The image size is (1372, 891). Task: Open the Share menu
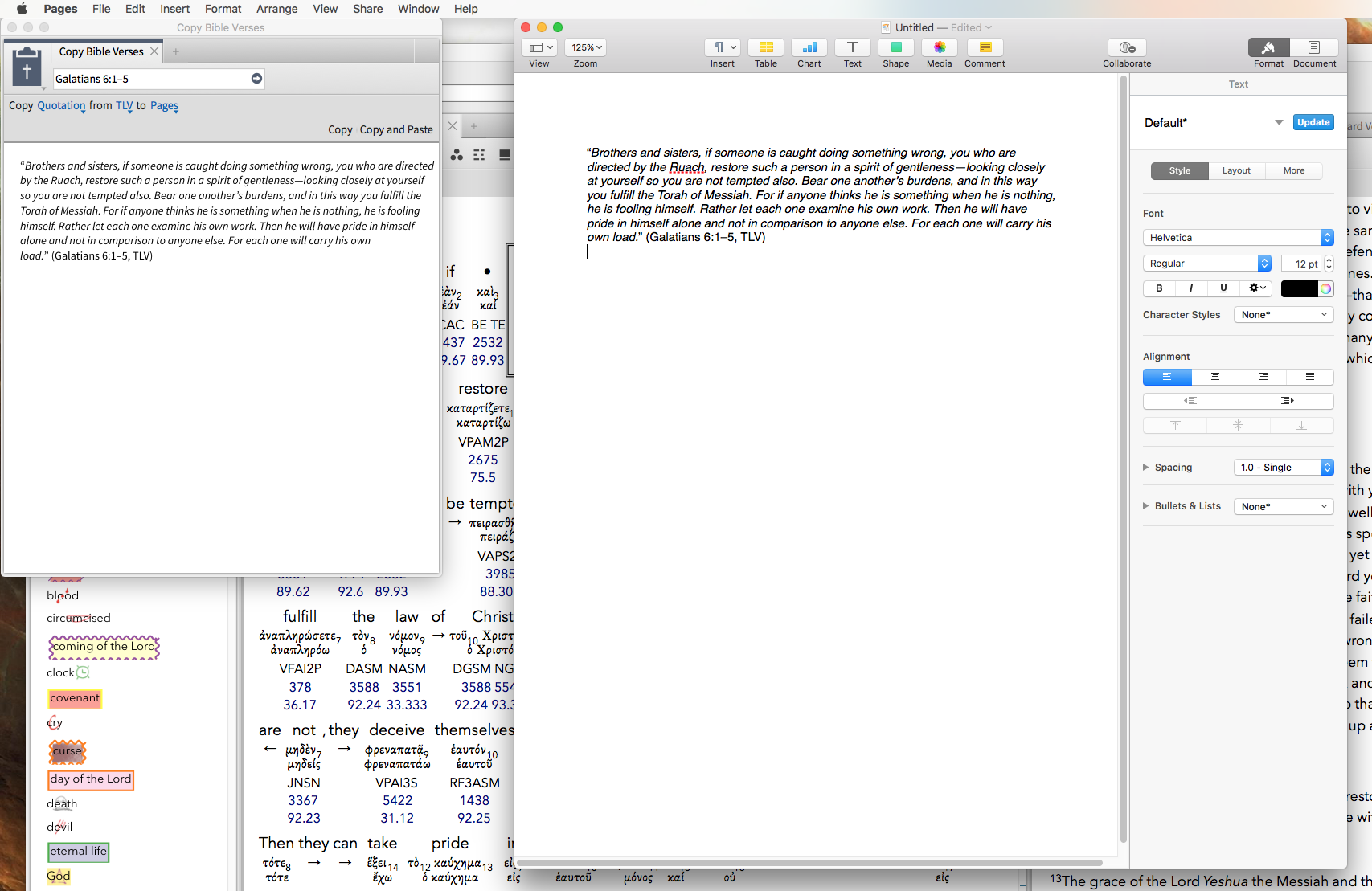(x=367, y=9)
